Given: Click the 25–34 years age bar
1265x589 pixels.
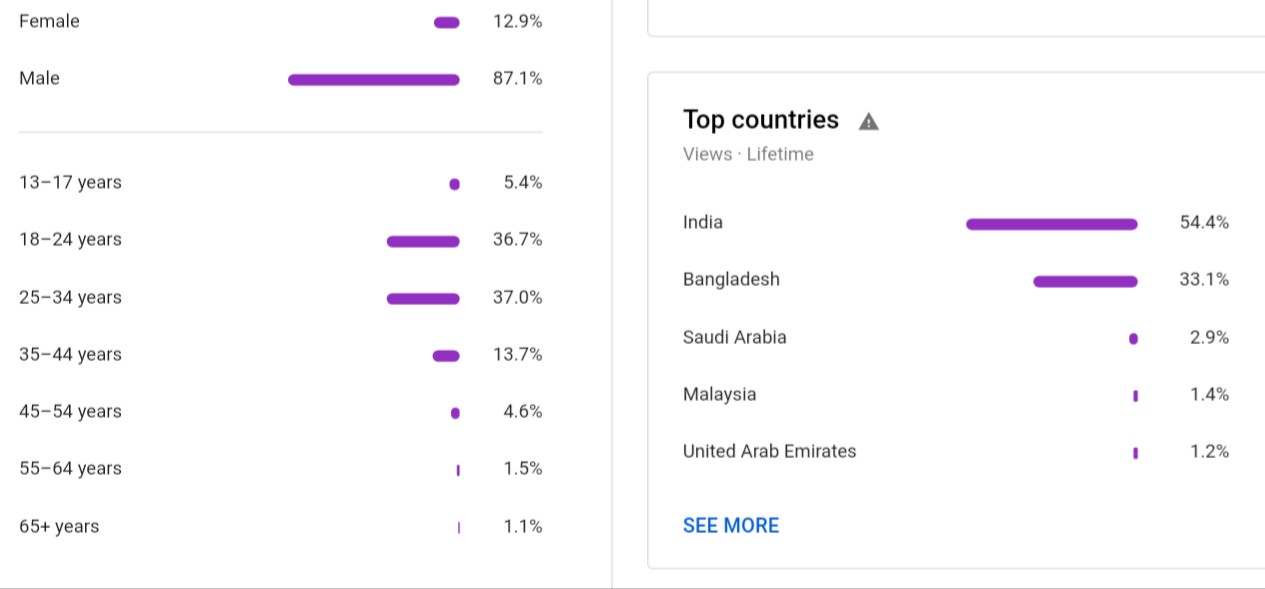Looking at the screenshot, I should pyautogui.click(x=423, y=298).
